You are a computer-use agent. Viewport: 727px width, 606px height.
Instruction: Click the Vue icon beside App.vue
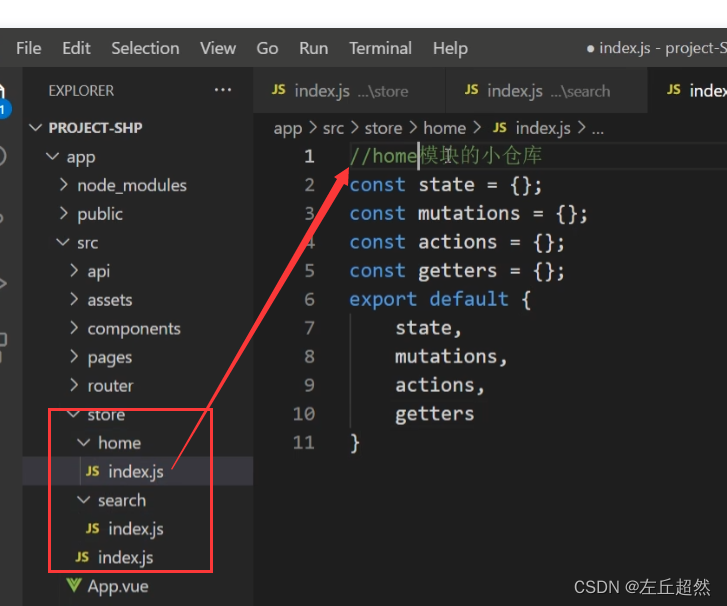coord(74,585)
